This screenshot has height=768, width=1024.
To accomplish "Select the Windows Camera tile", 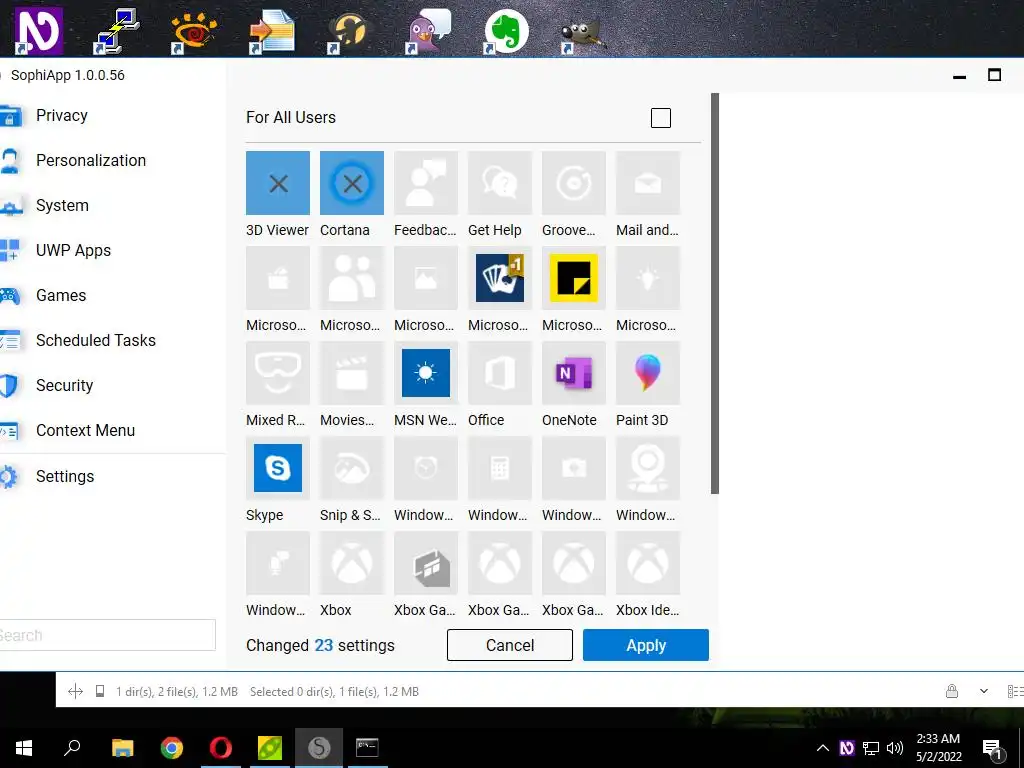I will point(573,468).
